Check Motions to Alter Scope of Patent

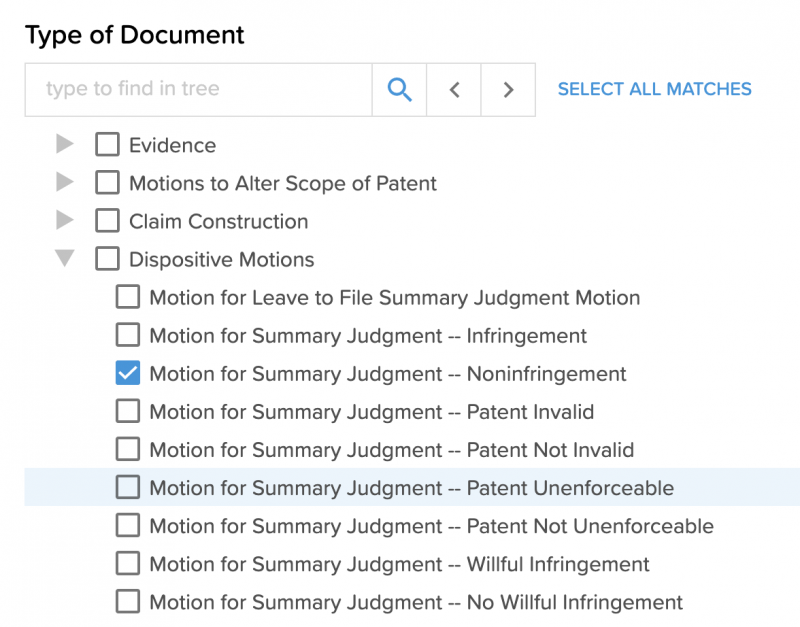click(107, 183)
